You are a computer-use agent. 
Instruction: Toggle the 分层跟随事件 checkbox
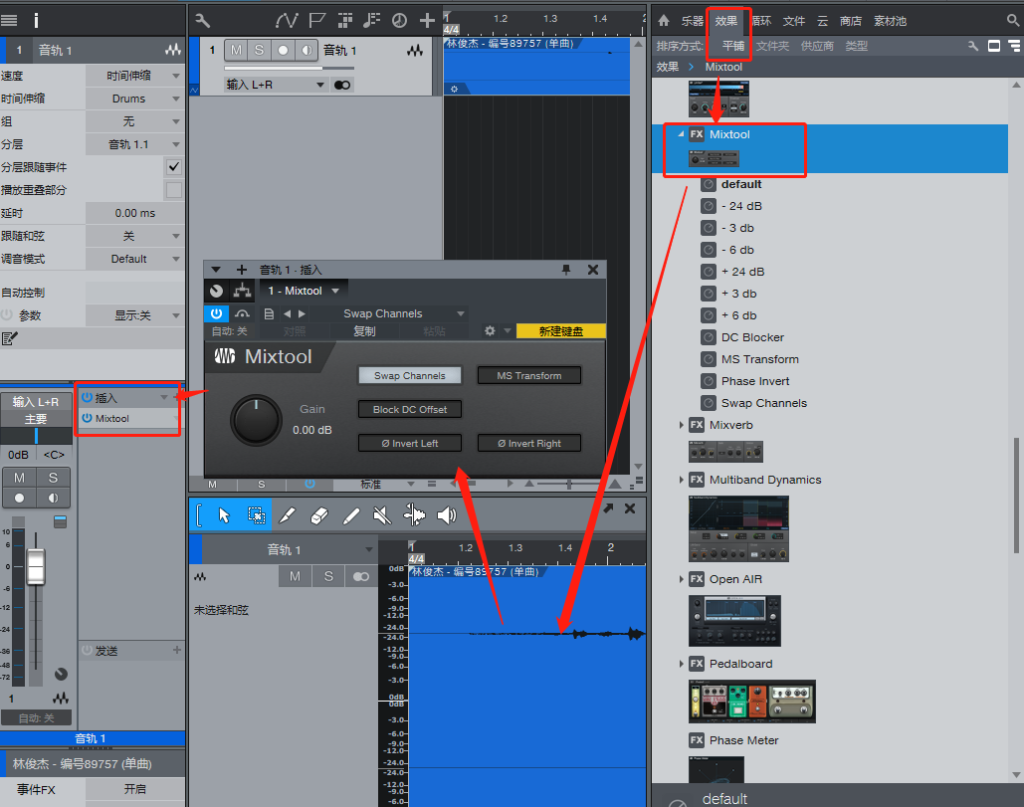(x=174, y=167)
